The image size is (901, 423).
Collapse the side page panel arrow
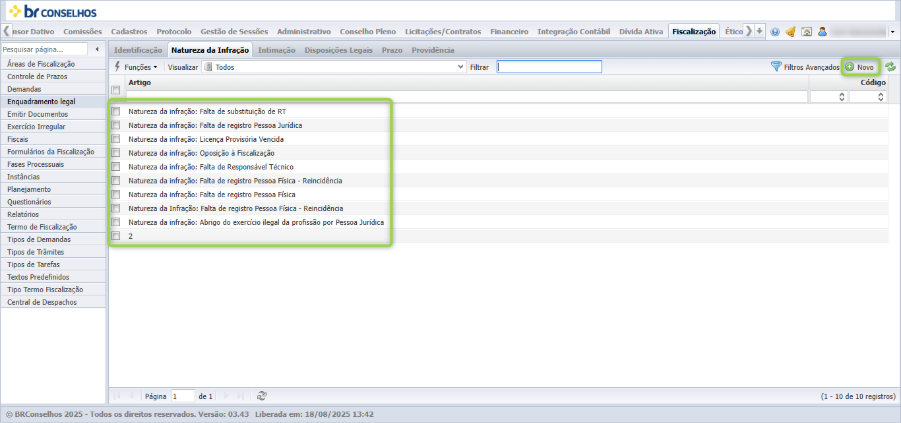click(x=97, y=49)
